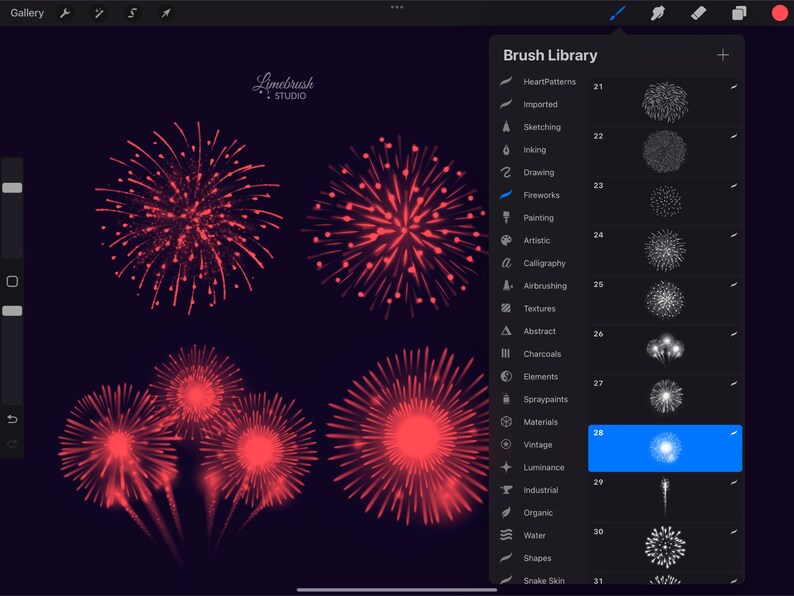The width and height of the screenshot is (794, 596).
Task: Open the Layers panel
Action: pos(739,13)
